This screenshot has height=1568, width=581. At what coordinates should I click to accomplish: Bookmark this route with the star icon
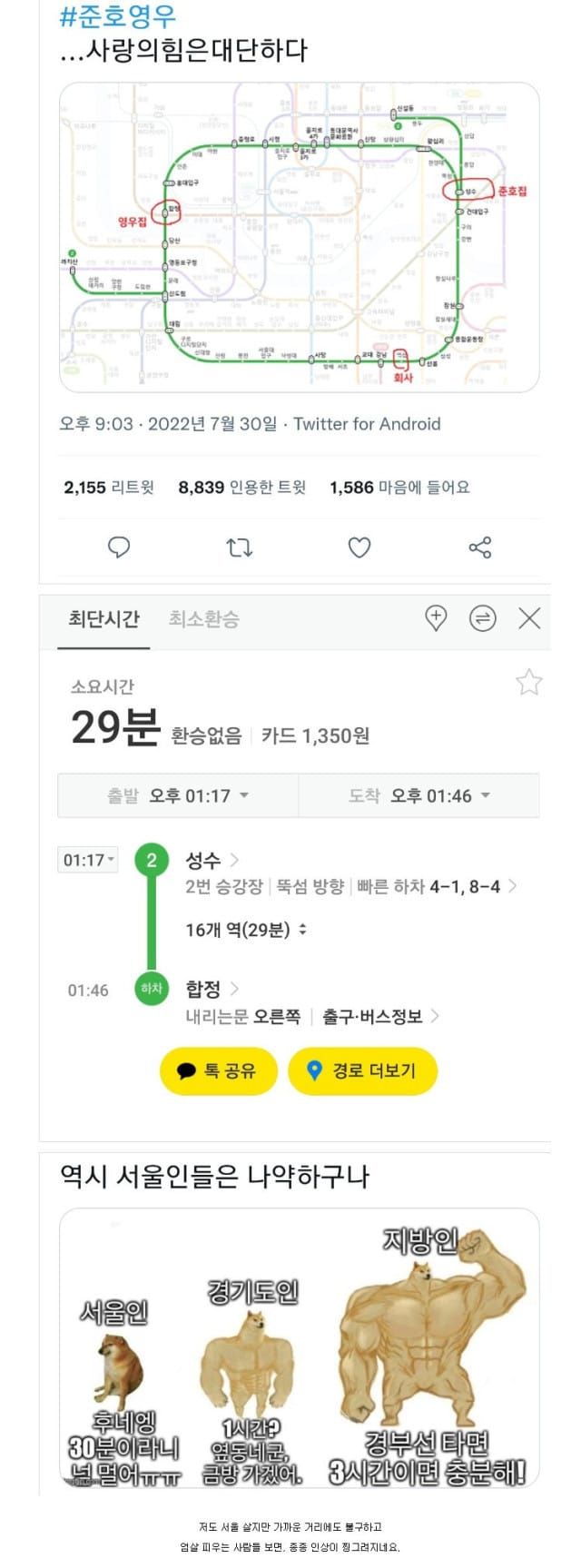point(528,683)
